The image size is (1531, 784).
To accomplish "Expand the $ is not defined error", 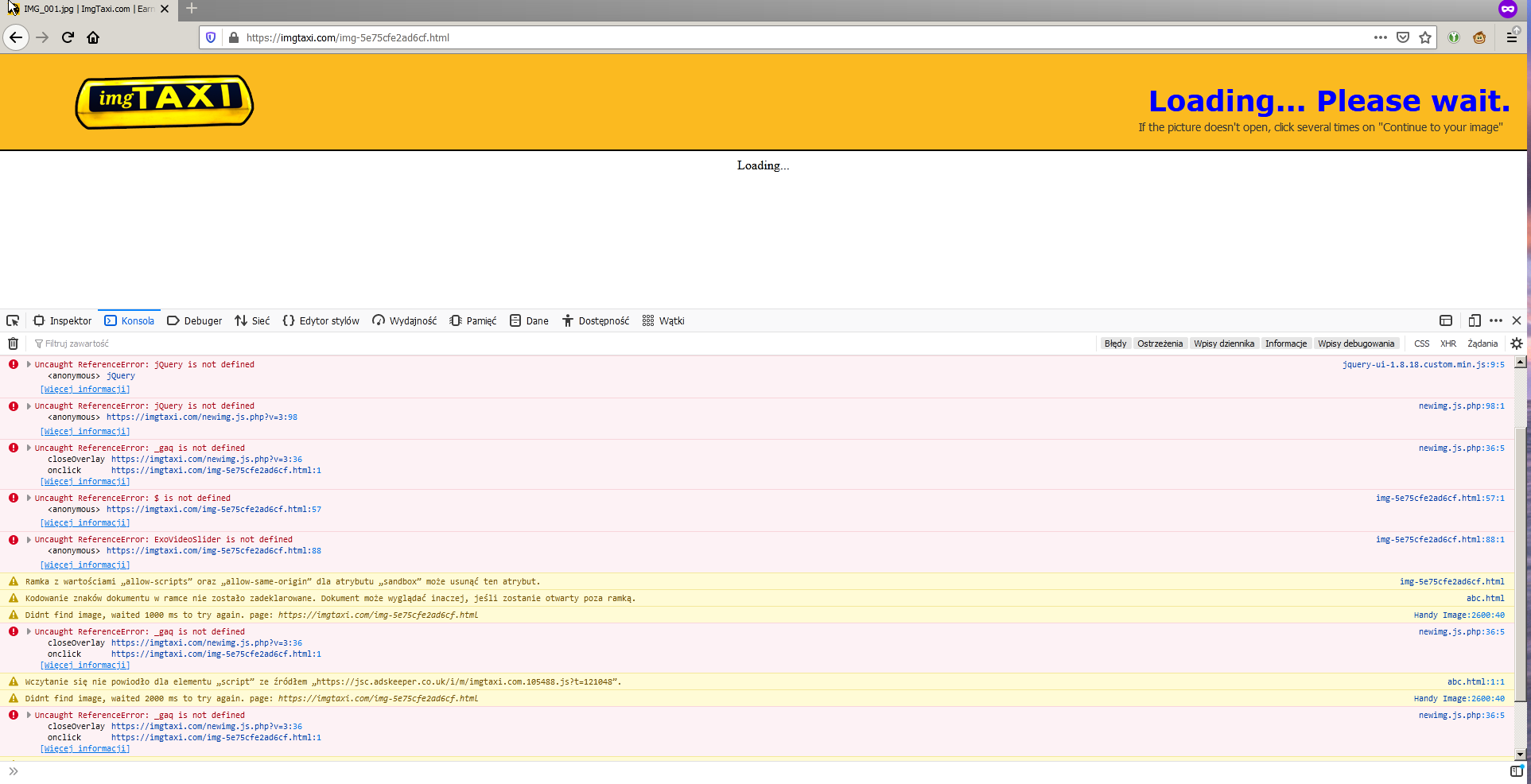I will click(29, 498).
